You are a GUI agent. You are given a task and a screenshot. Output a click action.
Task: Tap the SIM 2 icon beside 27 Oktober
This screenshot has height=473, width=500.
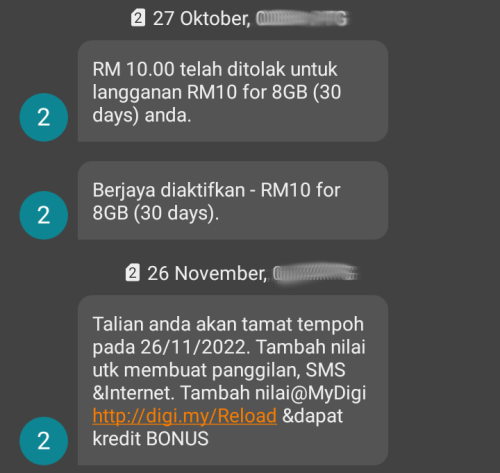138,18
